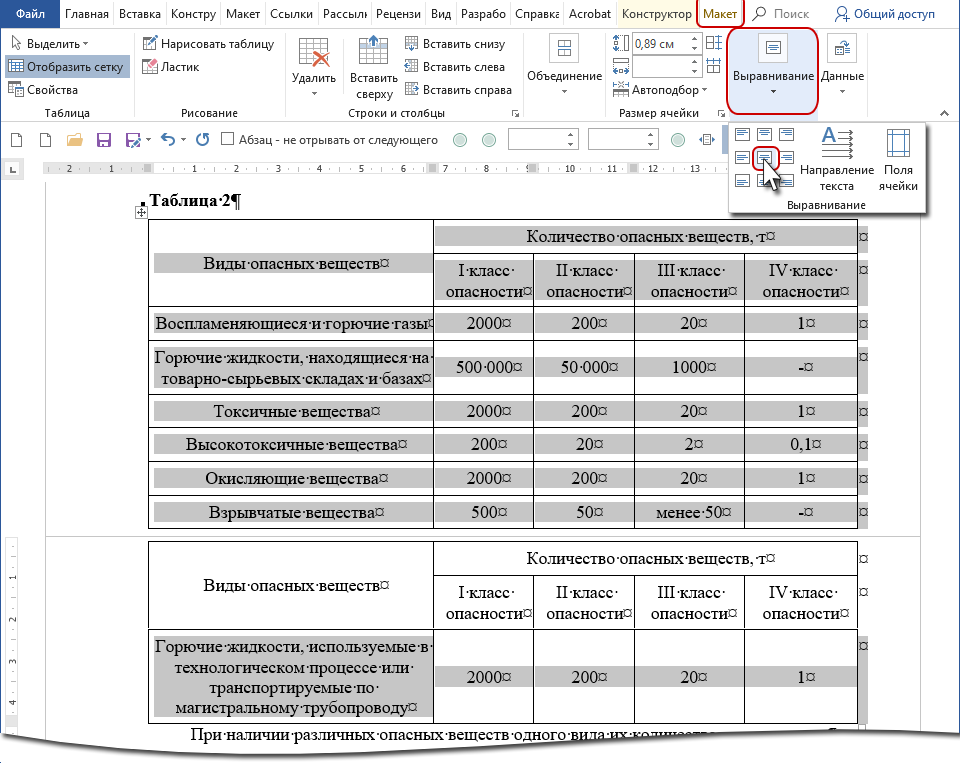Toggle 'Абзац - не отрывать от следующего' checkbox
Viewport: 960px width, 763px height.
[x=228, y=140]
